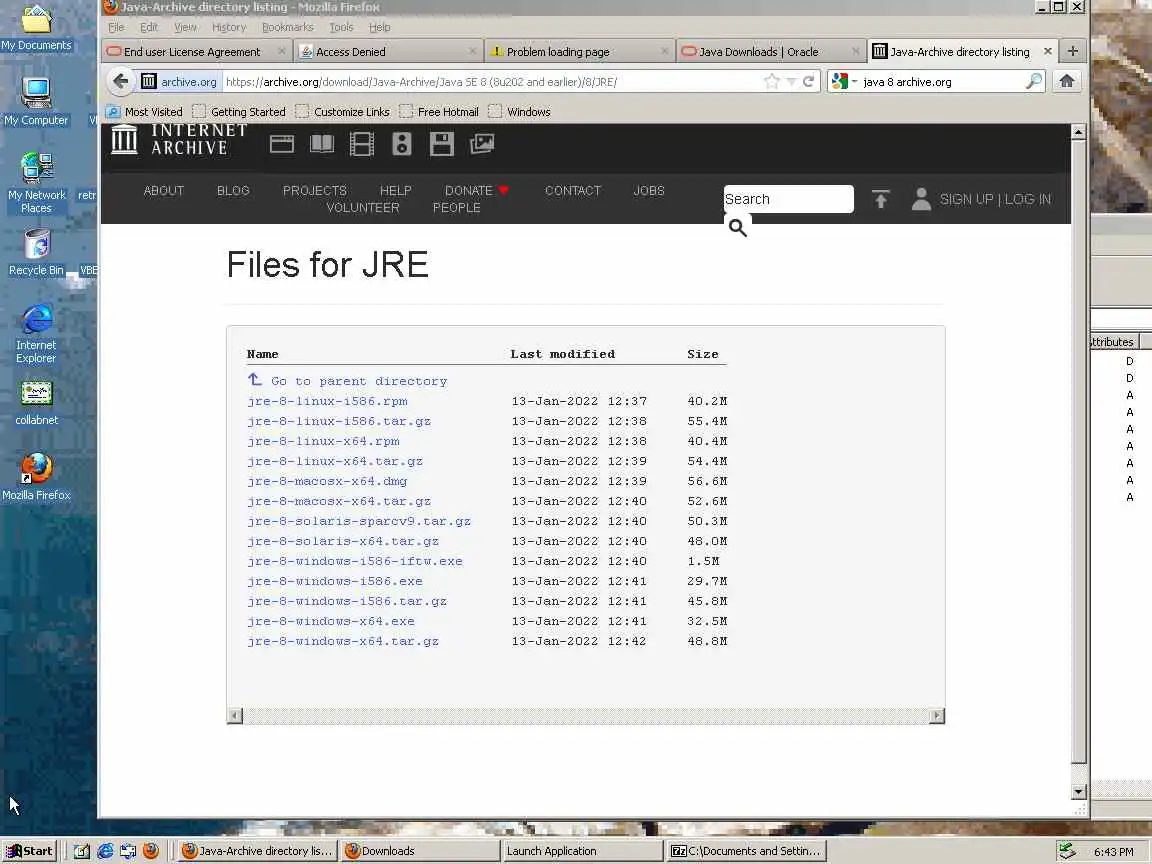Click the search bar magnifier icon
The image size is (1152, 864).
tap(1034, 82)
